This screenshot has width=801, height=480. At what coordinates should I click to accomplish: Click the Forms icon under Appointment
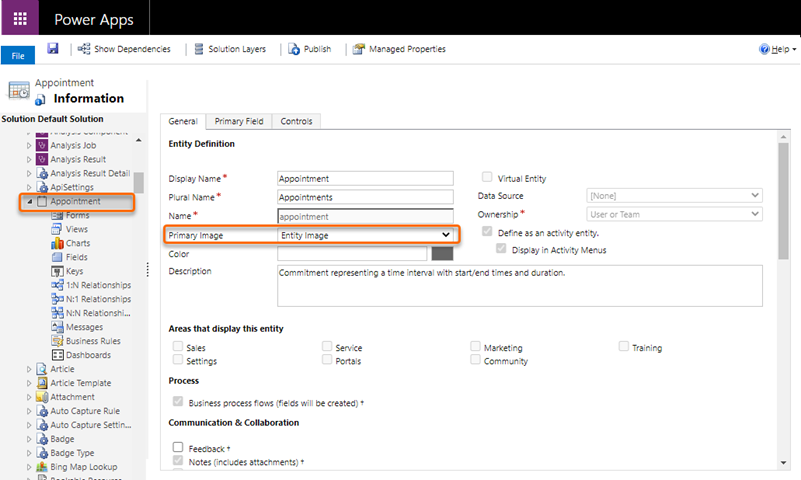(57, 215)
